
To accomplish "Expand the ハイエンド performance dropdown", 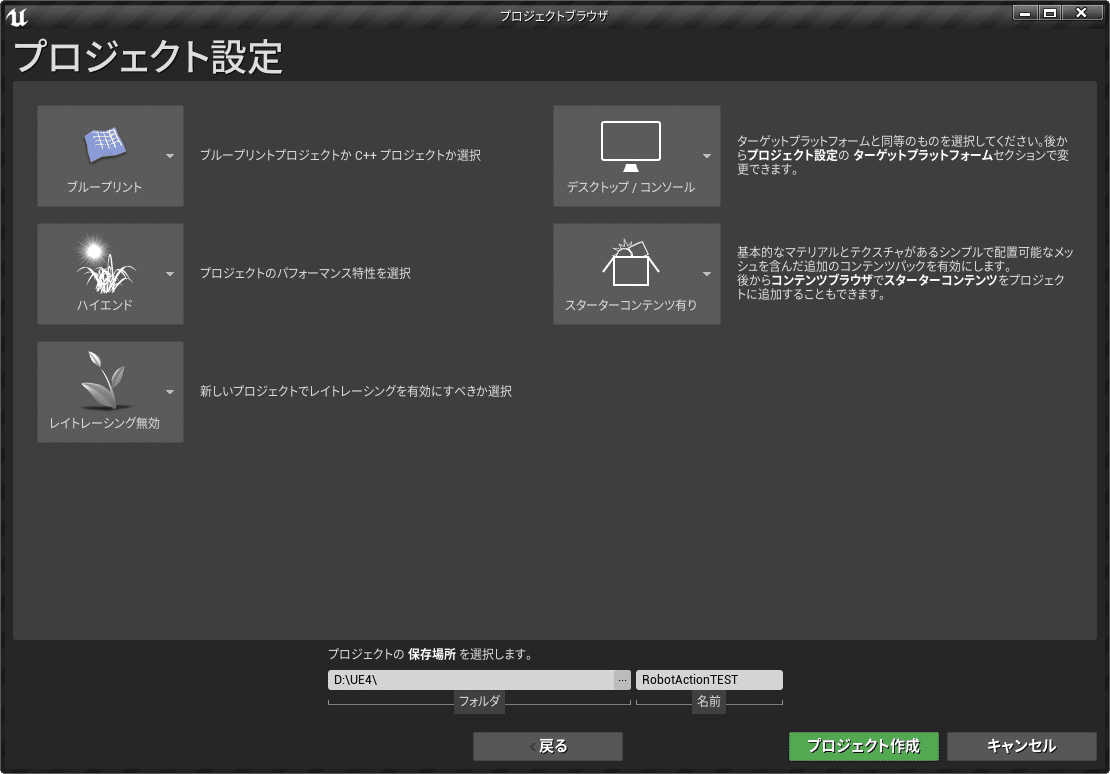I will coord(172,274).
